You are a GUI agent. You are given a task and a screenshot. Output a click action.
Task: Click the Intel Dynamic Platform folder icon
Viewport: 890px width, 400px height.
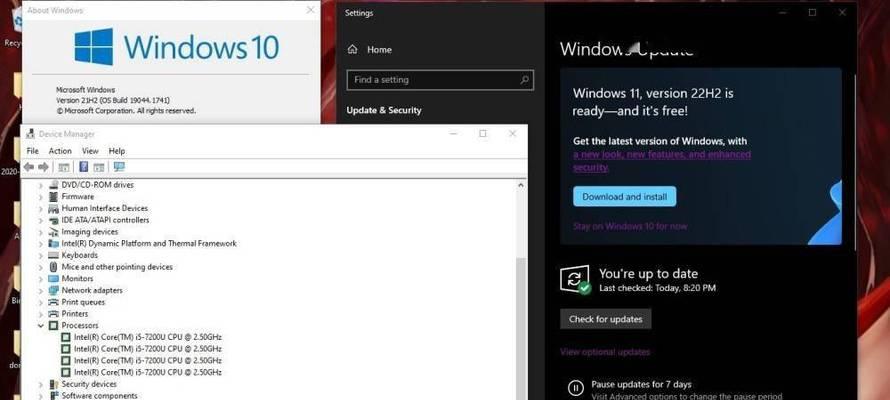pyautogui.click(x=53, y=243)
